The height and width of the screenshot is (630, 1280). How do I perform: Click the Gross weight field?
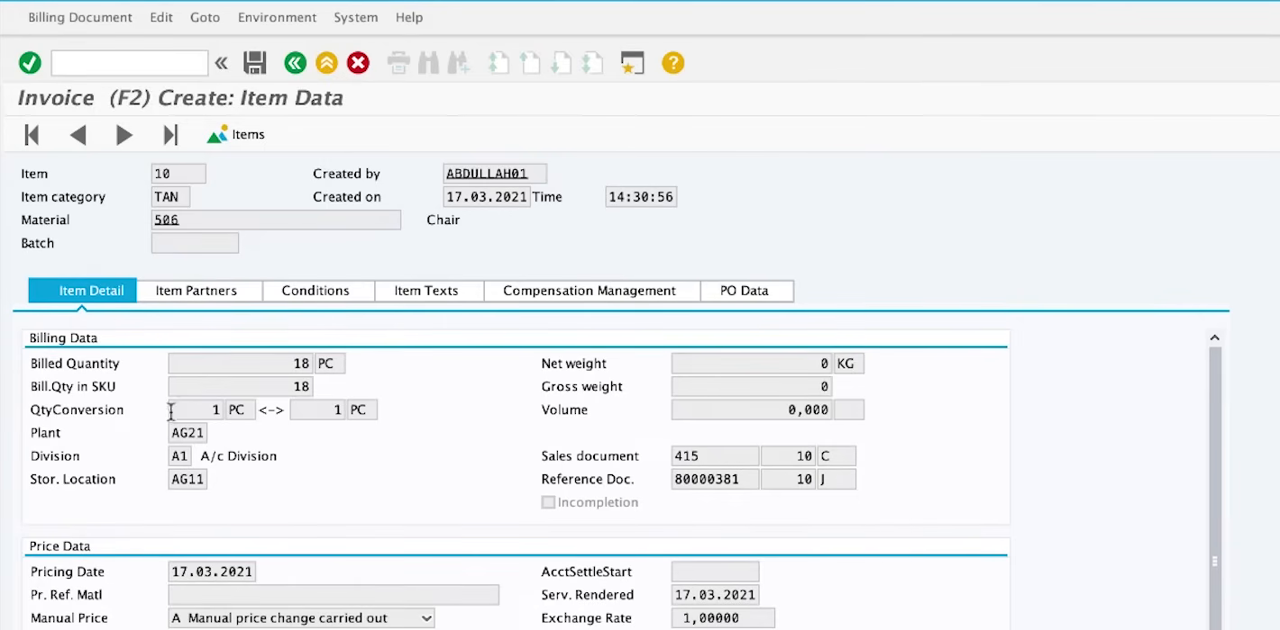coord(752,387)
